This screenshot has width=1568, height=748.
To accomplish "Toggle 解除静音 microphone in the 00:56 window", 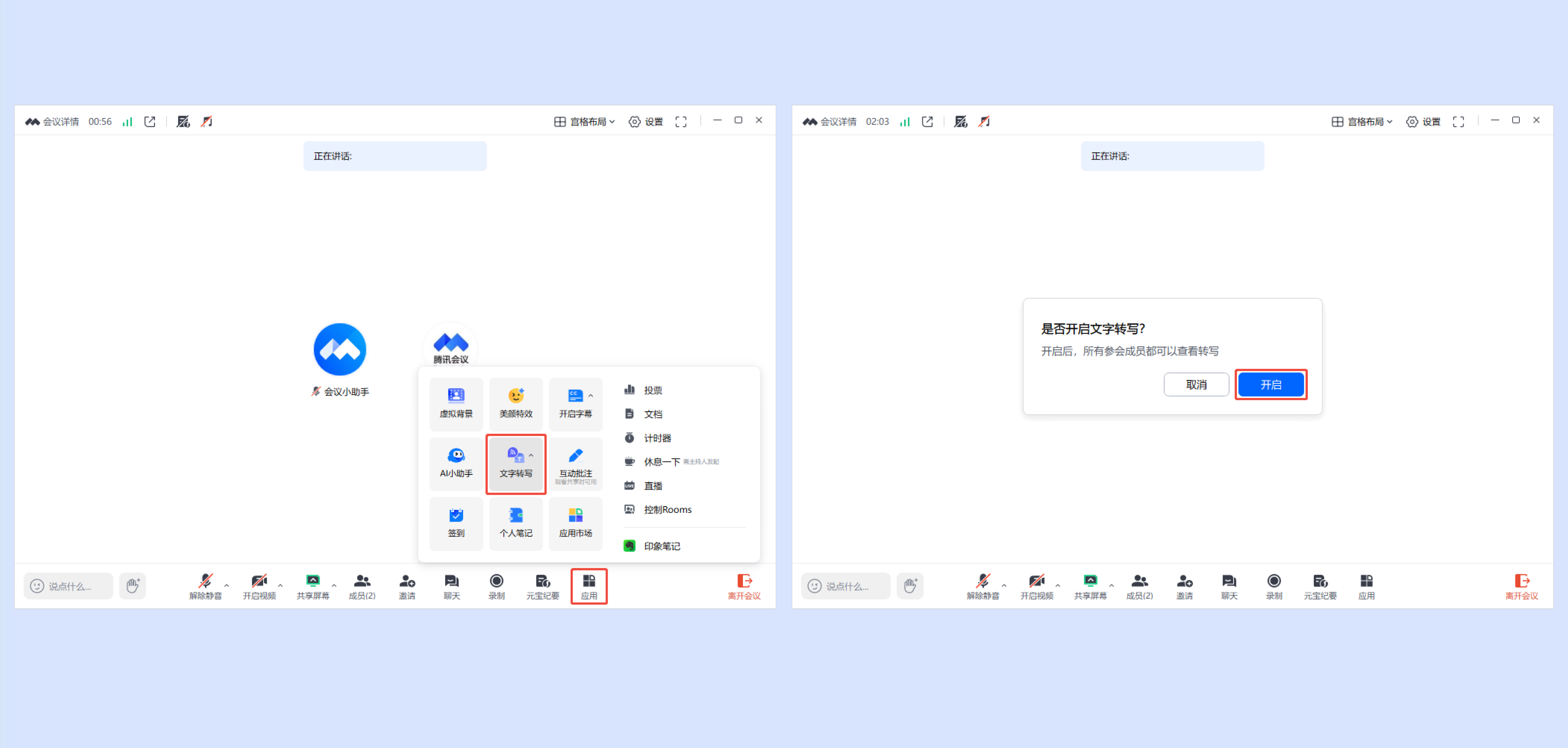I will coord(205,586).
